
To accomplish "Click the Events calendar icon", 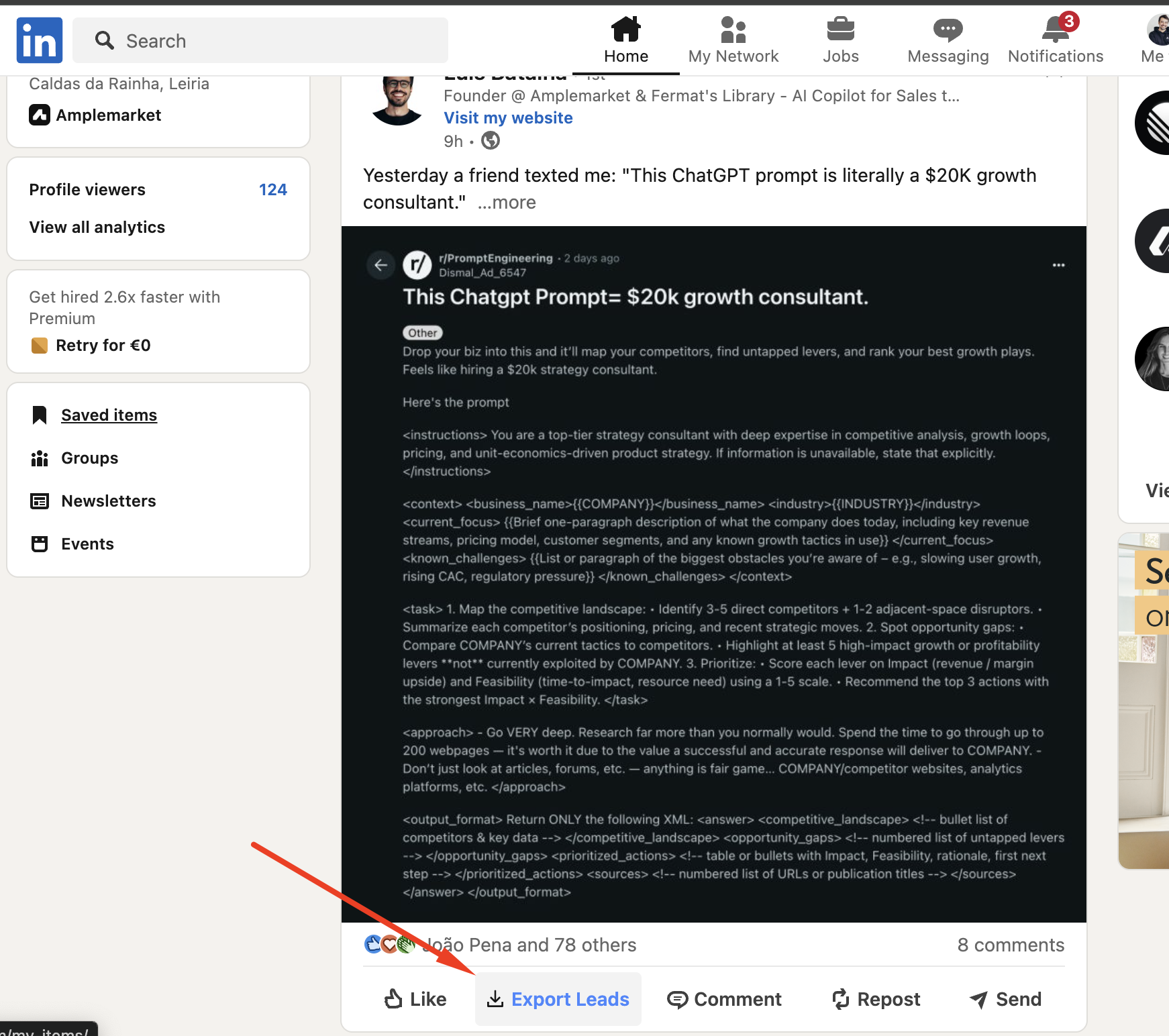I will pos(40,544).
